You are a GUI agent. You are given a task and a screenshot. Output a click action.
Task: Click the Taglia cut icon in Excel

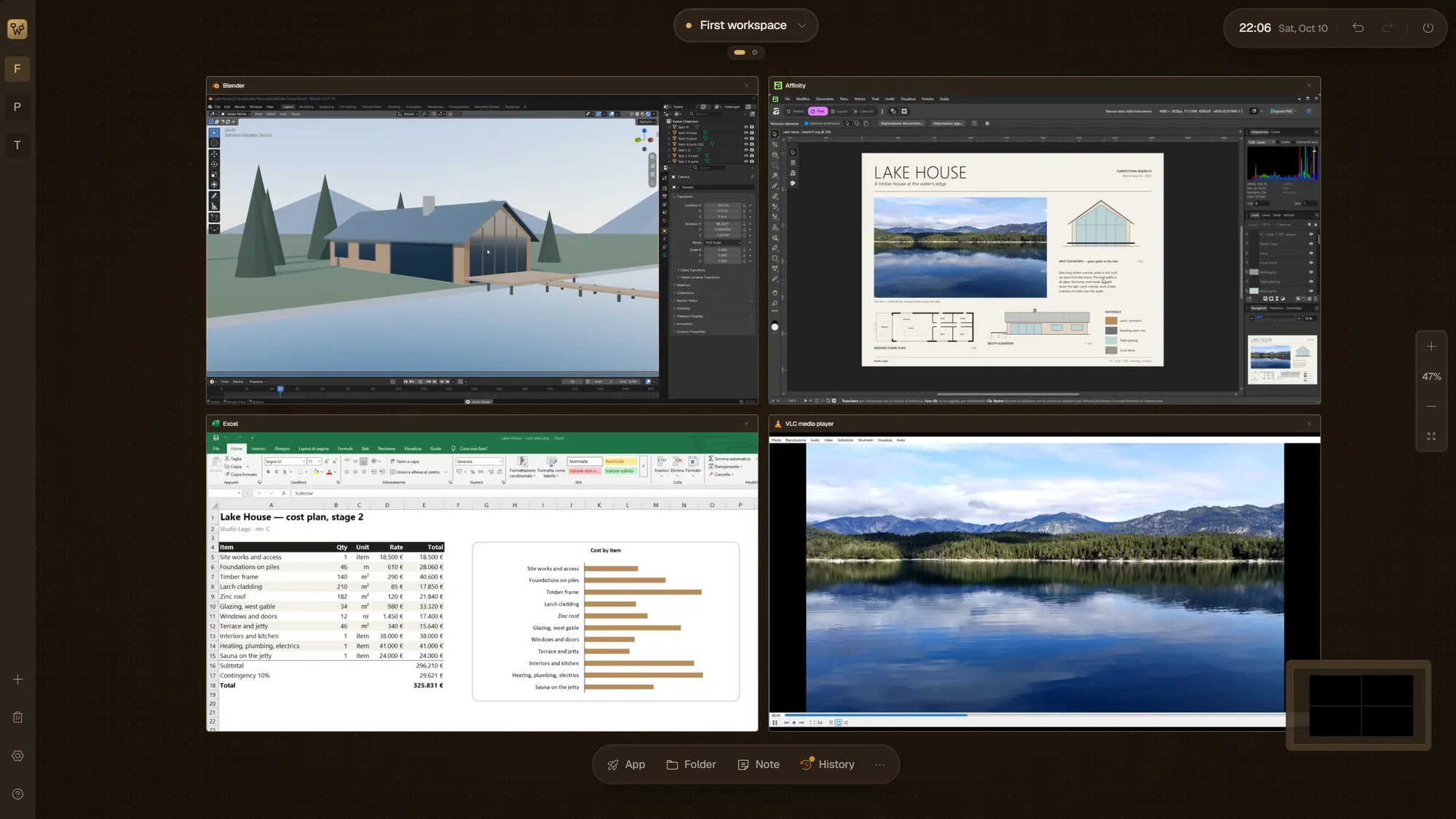coord(227,459)
